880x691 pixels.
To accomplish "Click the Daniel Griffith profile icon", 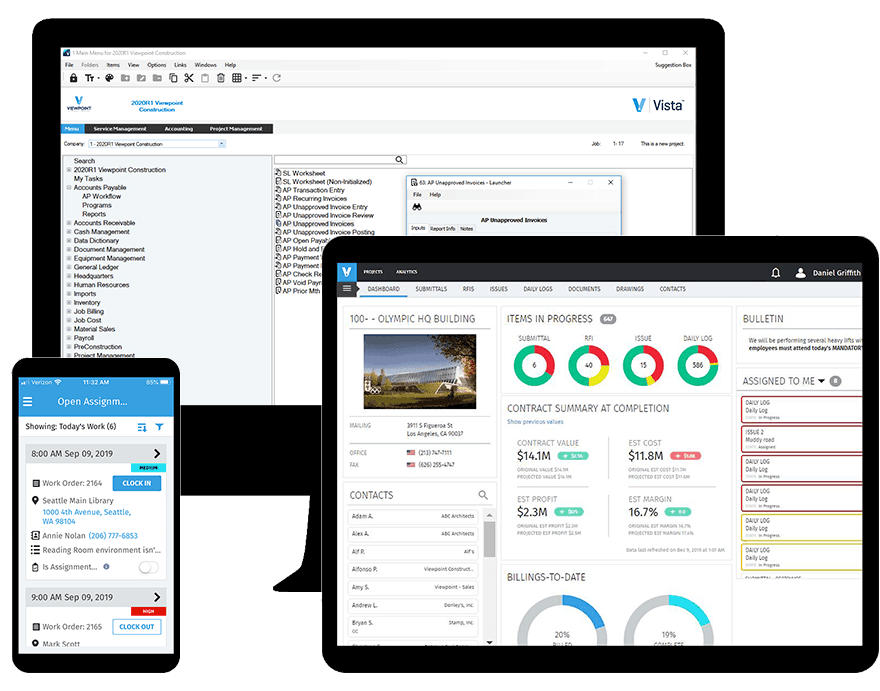I will pyautogui.click(x=799, y=272).
